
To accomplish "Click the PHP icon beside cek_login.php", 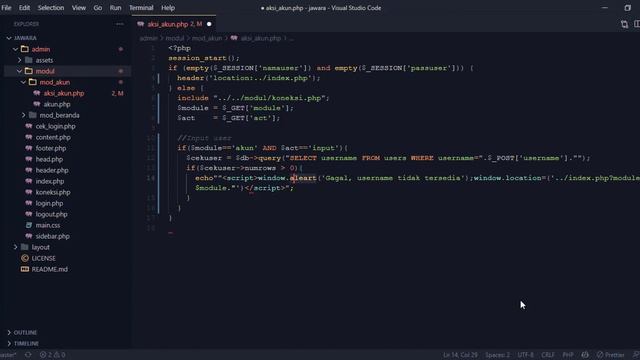I will (x=29, y=126).
